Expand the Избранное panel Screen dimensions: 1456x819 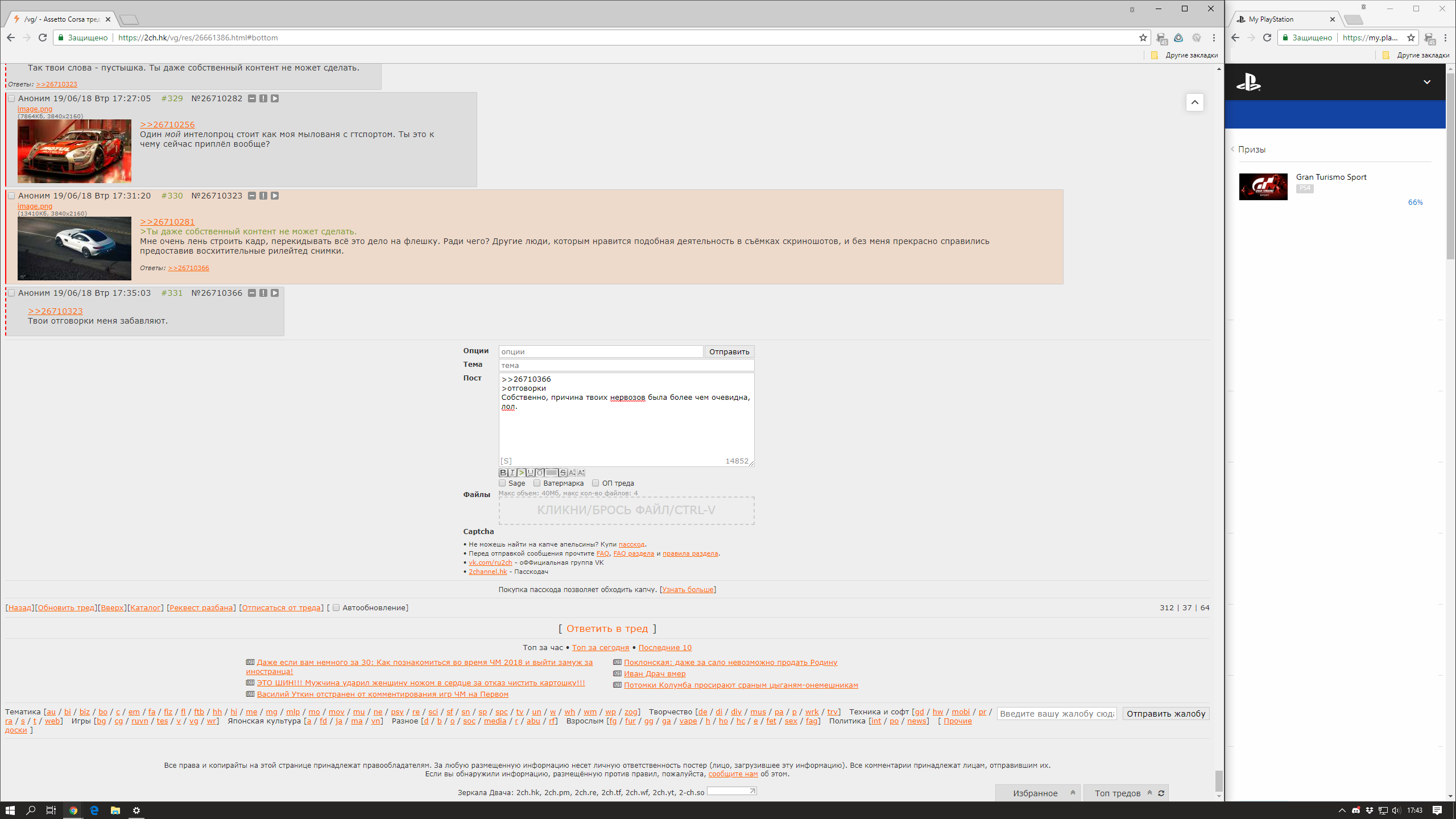pyautogui.click(x=1073, y=793)
